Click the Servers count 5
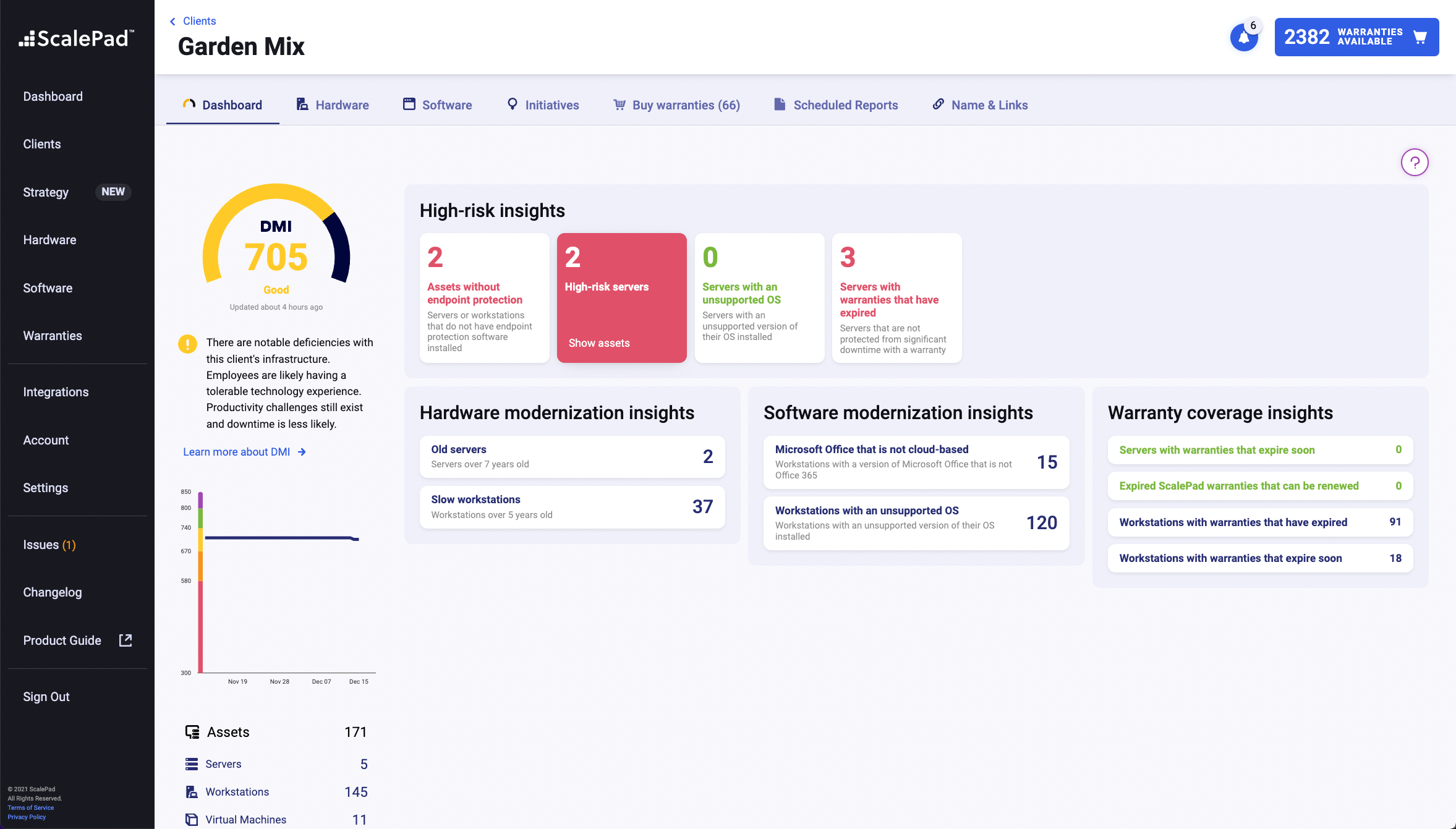 pyautogui.click(x=364, y=764)
